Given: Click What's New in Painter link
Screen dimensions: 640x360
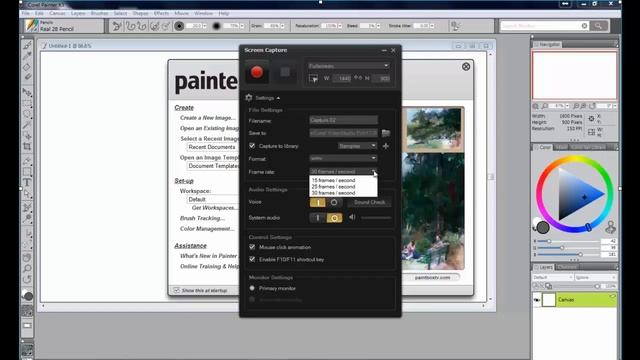Looking at the screenshot, I should (x=209, y=256).
